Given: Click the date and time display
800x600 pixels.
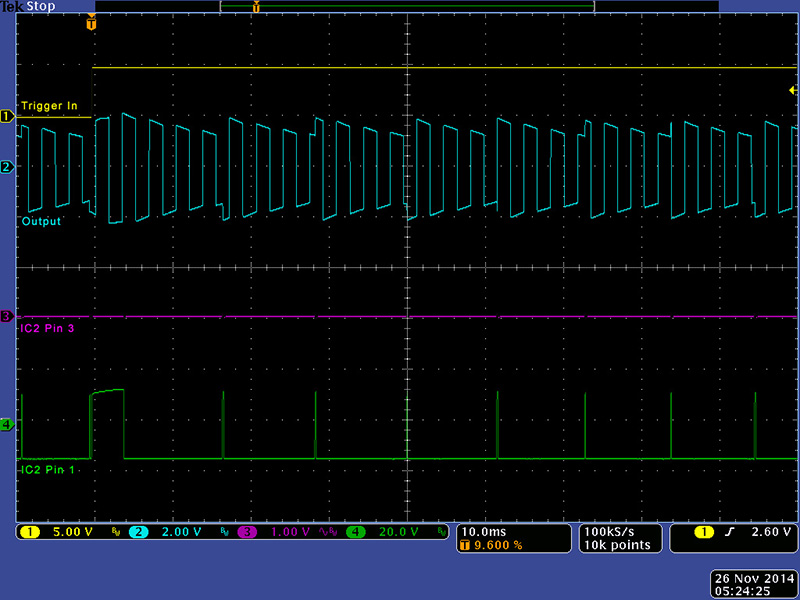Looking at the screenshot, I should pos(752,583).
